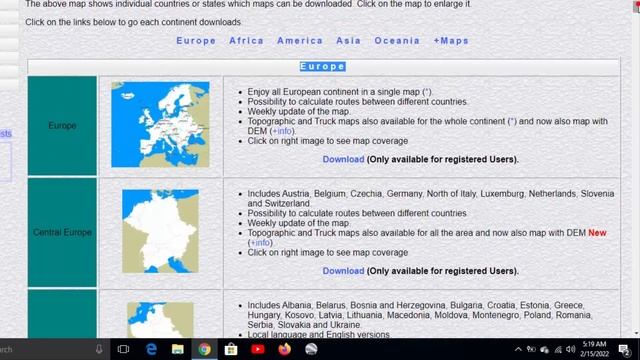The height and width of the screenshot is (360, 640).
Task: Open the Europe map coverage thumbnail
Action: (x=160, y=124)
